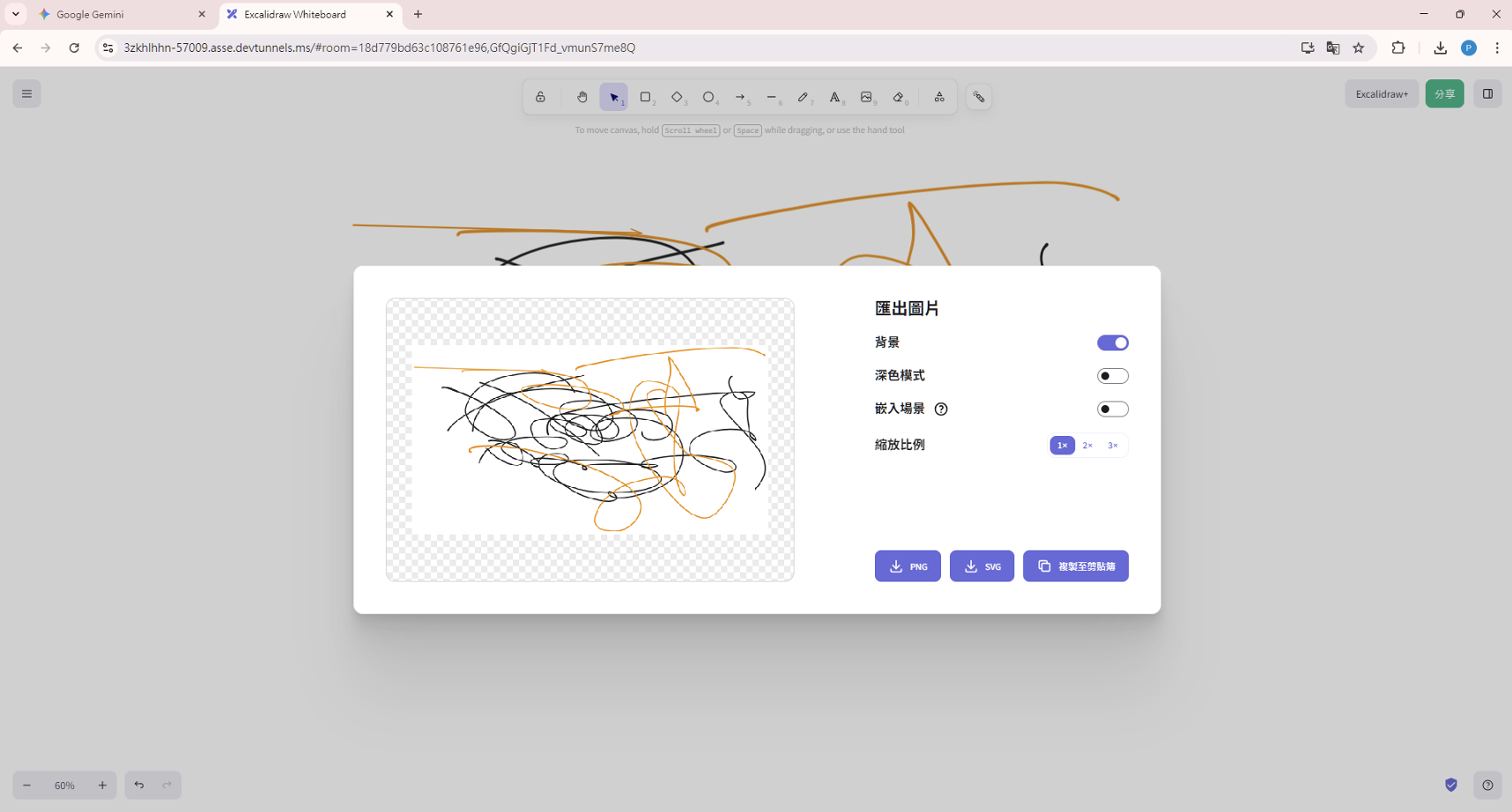Select the Rectangle shape tool
This screenshot has width=1512, height=812.
point(646,97)
